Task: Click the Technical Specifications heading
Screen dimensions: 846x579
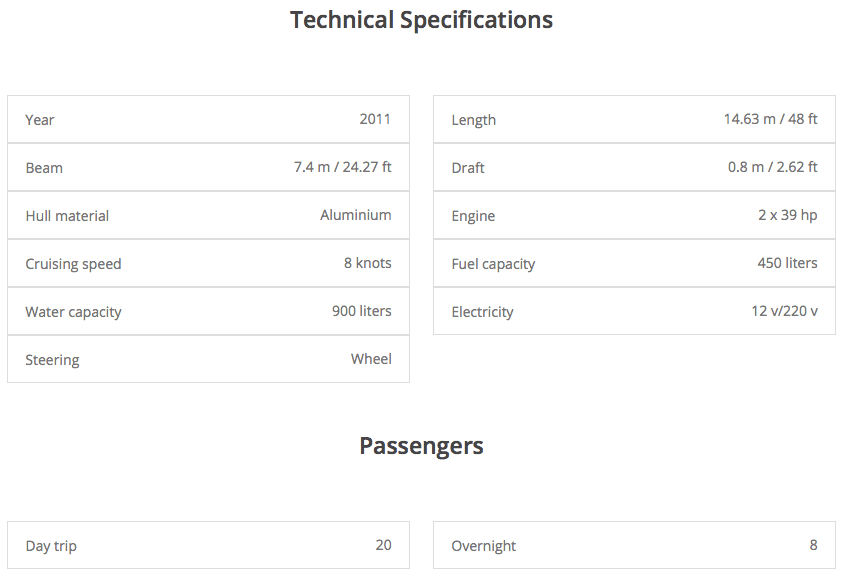Action: (421, 20)
